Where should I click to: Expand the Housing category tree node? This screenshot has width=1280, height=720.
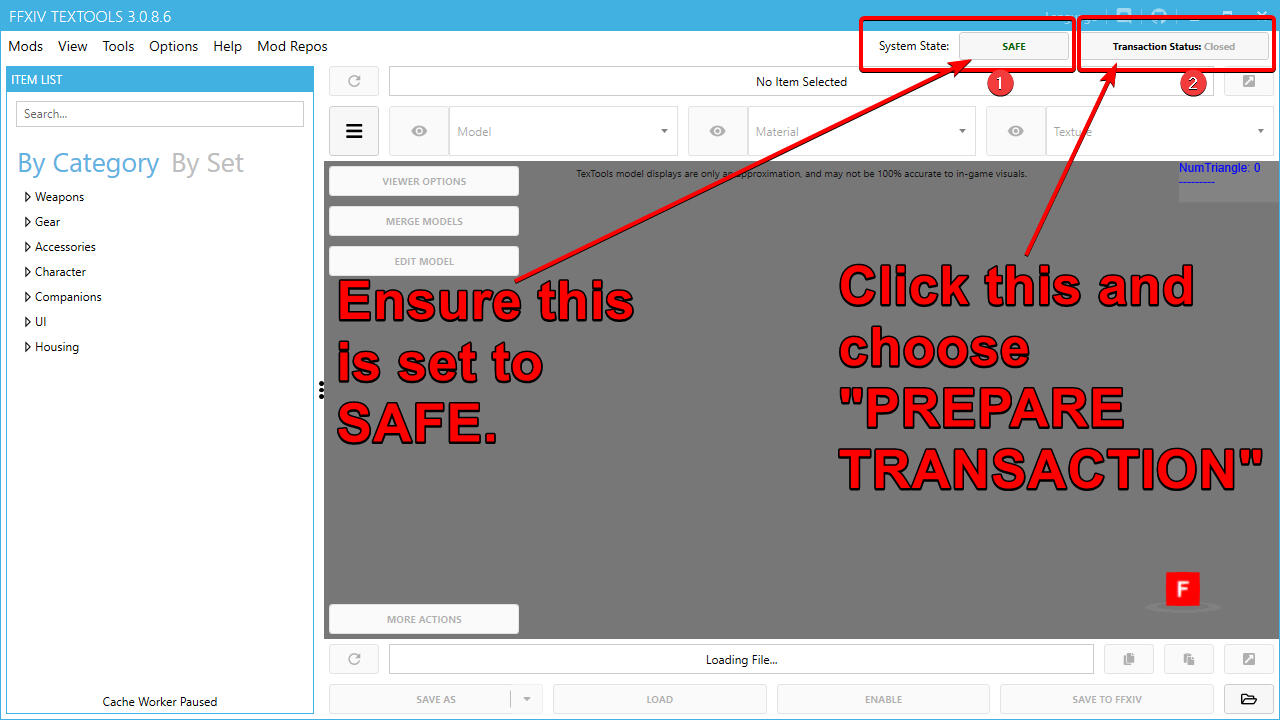pyautogui.click(x=28, y=347)
